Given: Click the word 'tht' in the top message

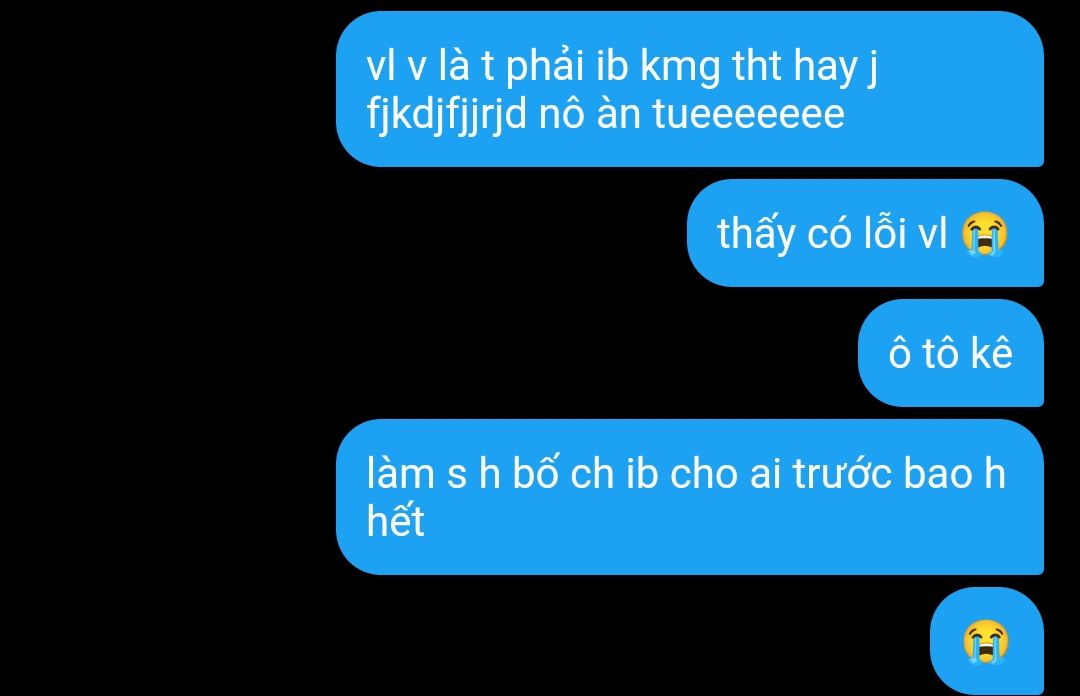Looking at the screenshot, I should tap(757, 67).
